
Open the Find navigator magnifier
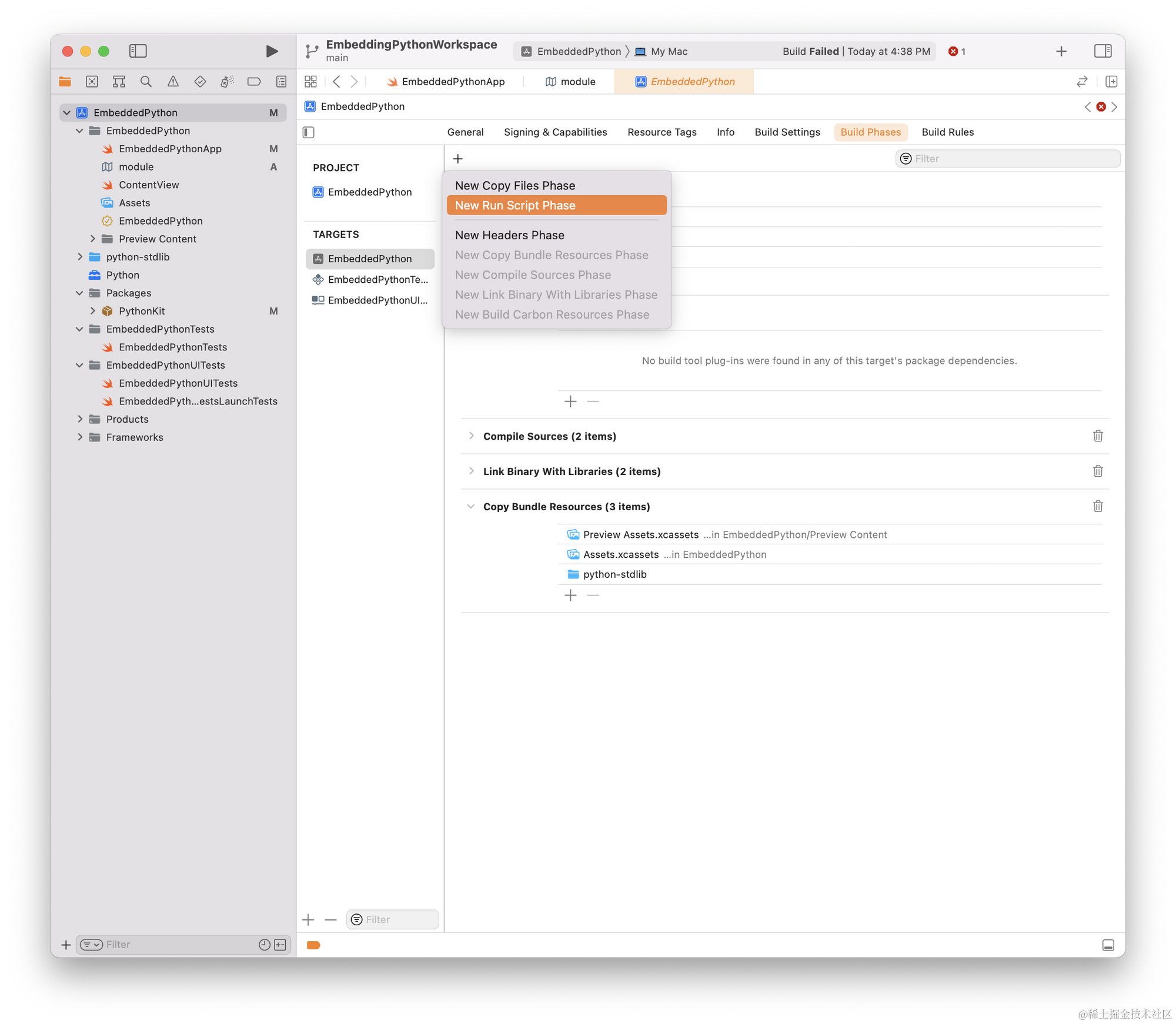[x=146, y=82]
